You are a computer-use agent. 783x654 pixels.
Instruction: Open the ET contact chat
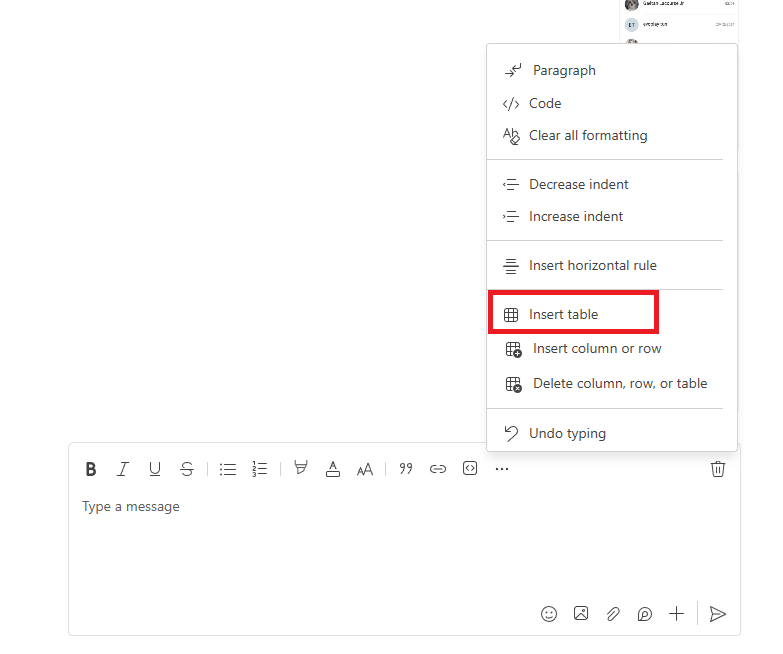[x=679, y=24]
